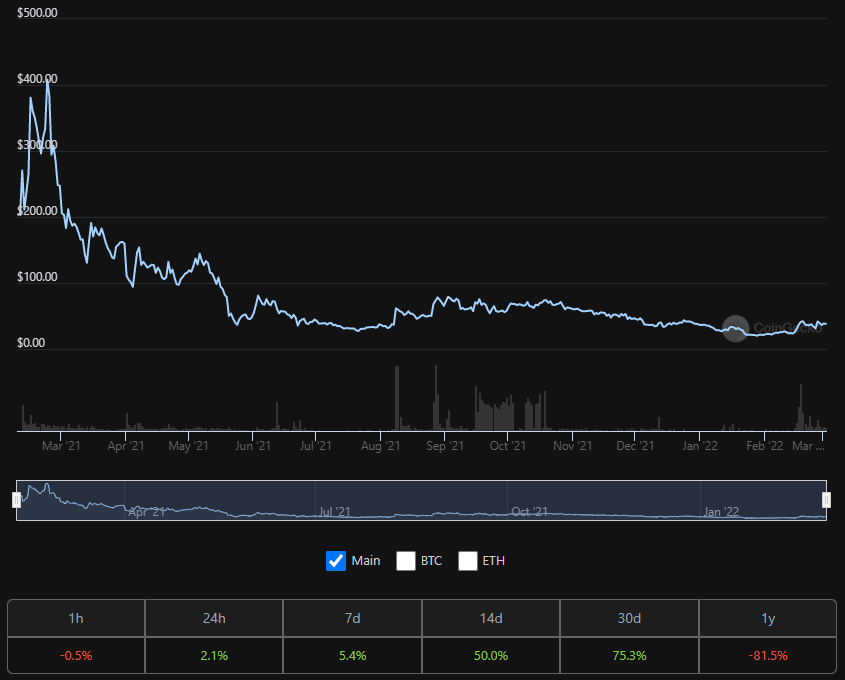Click the 2.1% value

[214, 656]
